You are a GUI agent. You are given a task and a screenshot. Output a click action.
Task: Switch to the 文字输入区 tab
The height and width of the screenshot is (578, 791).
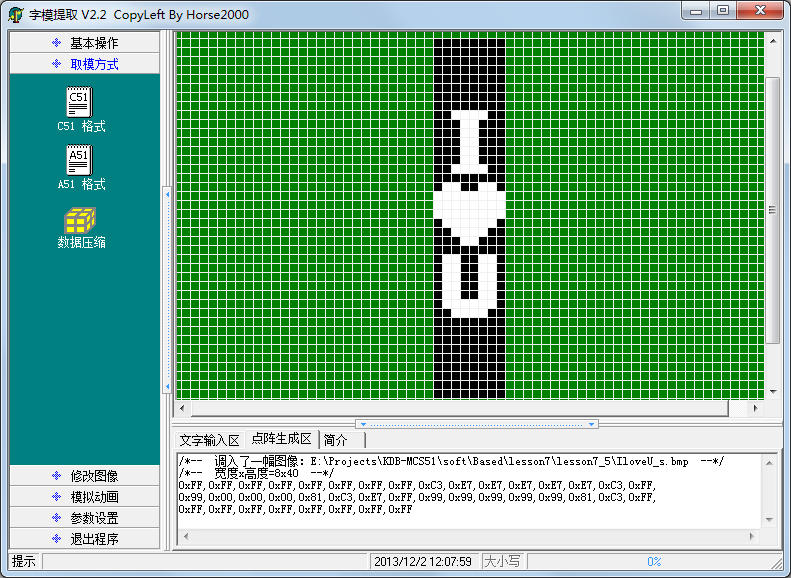click(210, 440)
